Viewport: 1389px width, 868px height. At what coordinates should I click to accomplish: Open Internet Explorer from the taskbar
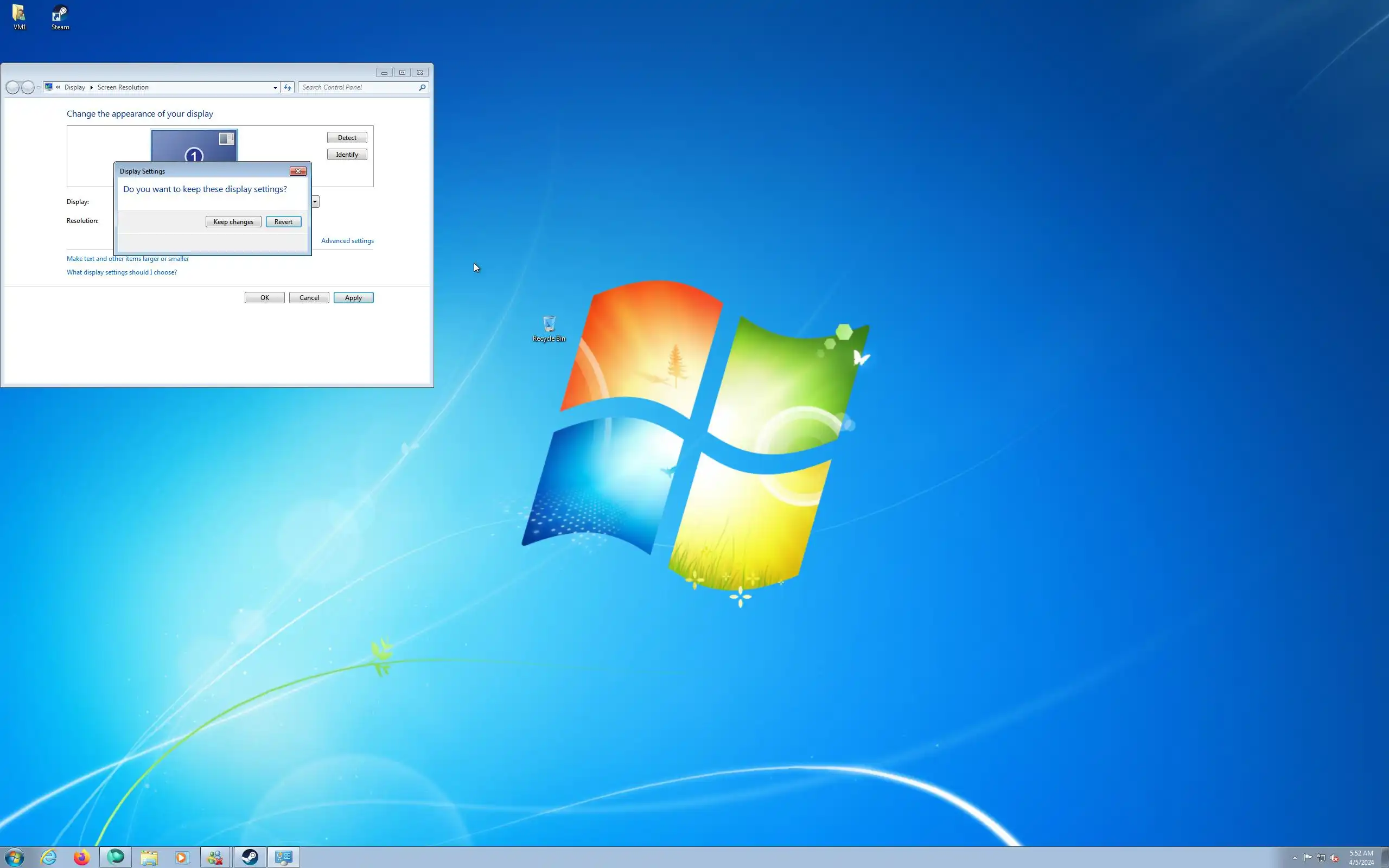(49, 857)
